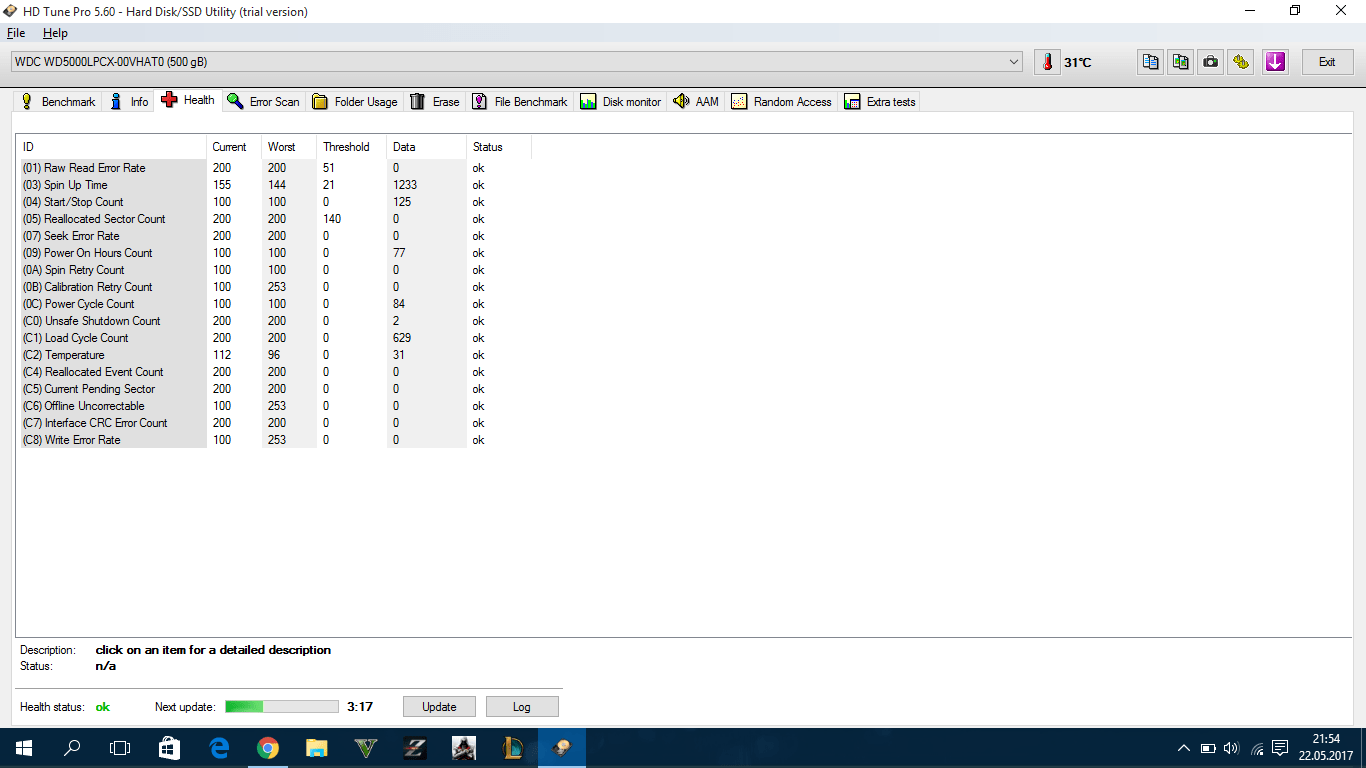Screen dimensions: 1366x768
Task: Copy screenshot to clipboard icon
Action: [x=1181, y=62]
